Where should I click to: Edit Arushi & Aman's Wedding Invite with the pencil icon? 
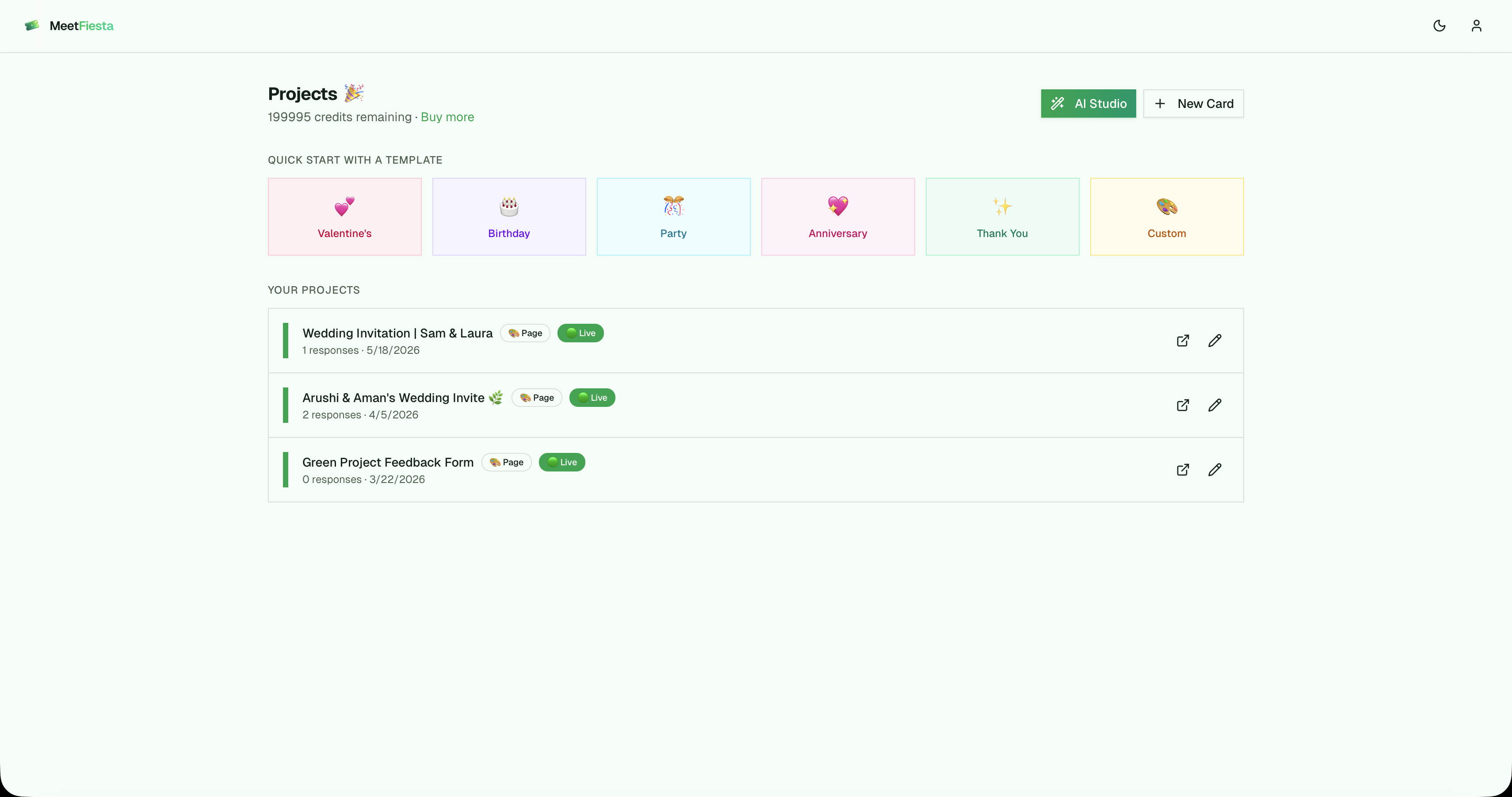coord(1214,405)
